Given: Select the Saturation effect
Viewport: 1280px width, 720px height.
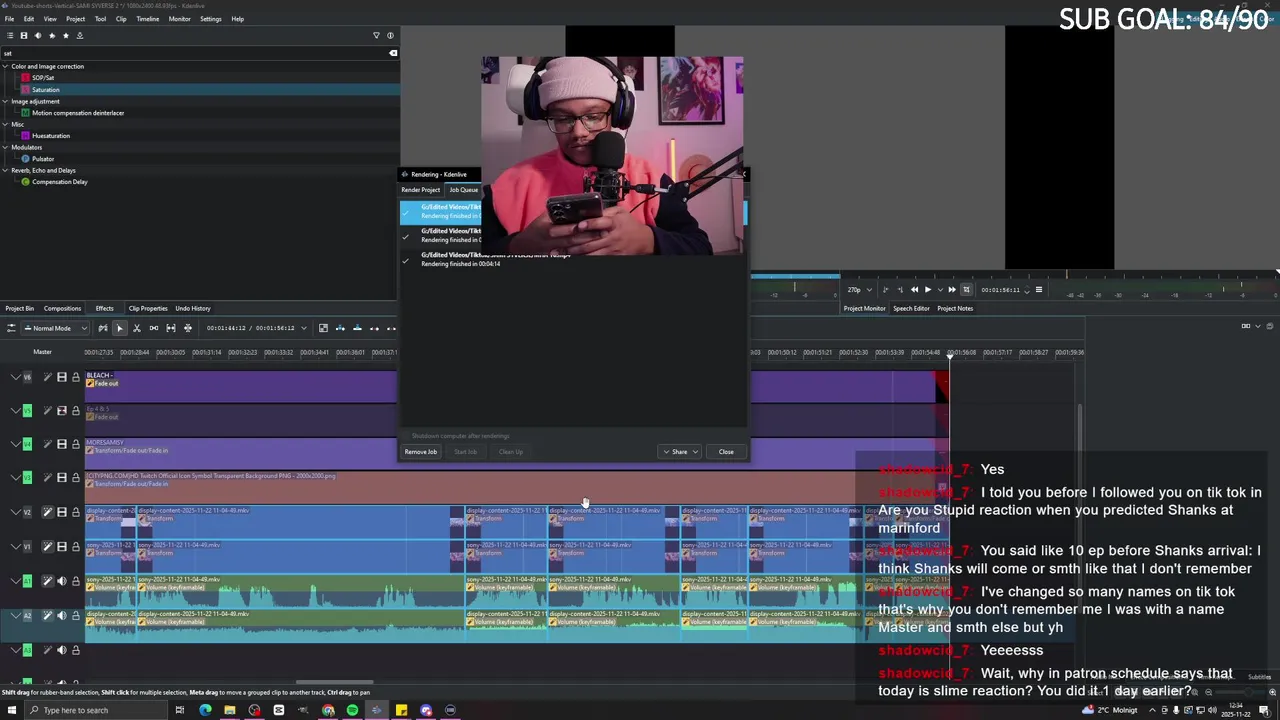Looking at the screenshot, I should (x=45, y=89).
